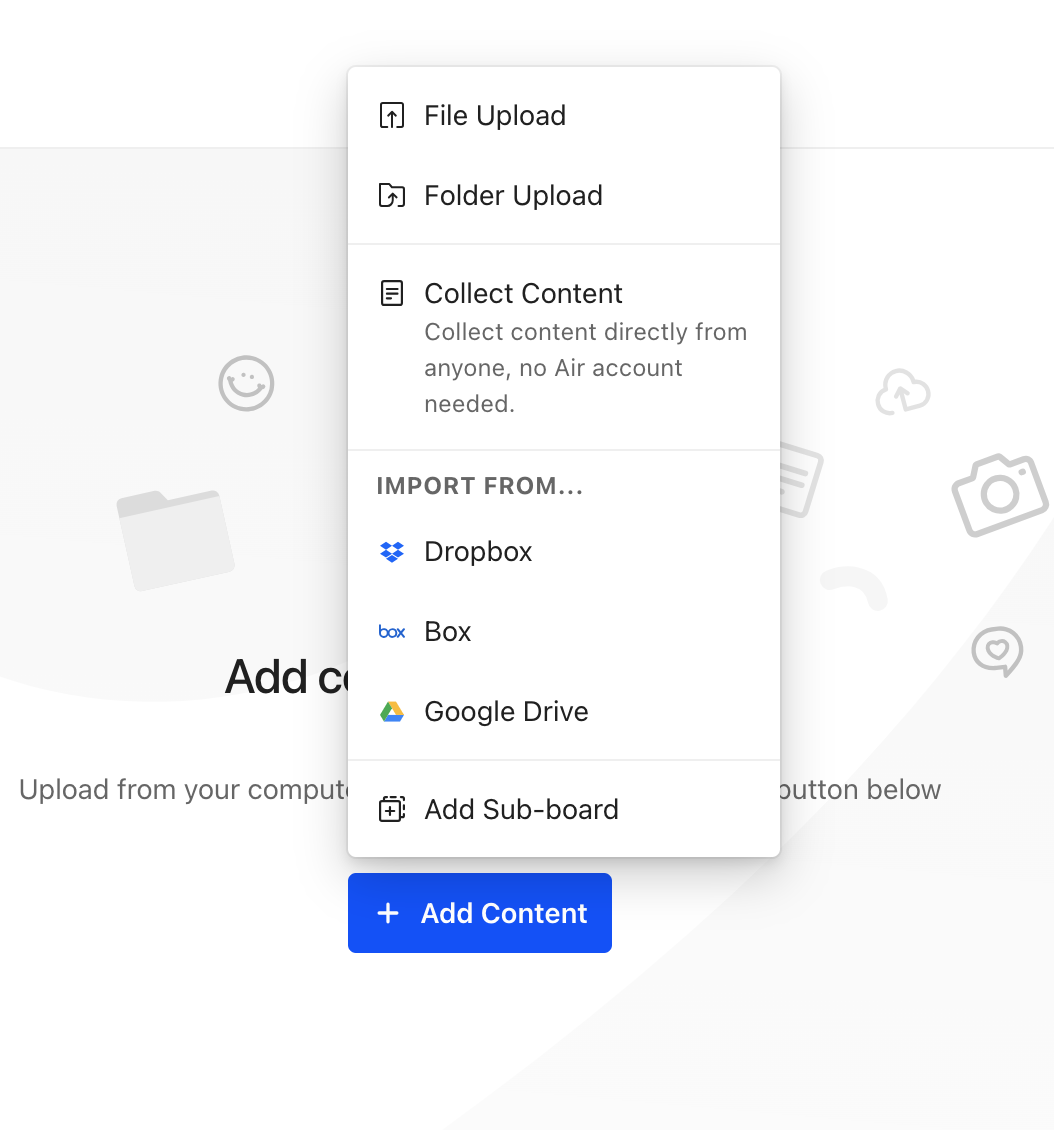This screenshot has width=1054, height=1130.
Task: Select Box as import source
Action: pos(448,632)
